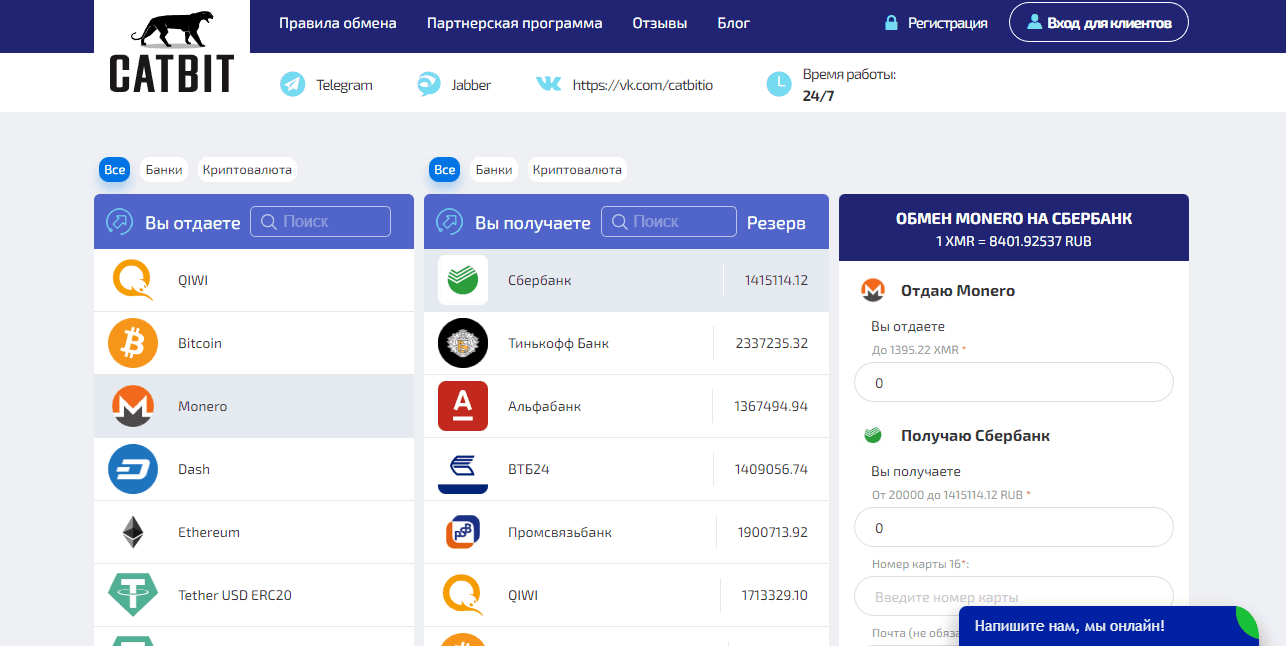Click the Регистрация link
The width and height of the screenshot is (1286, 646).
point(946,22)
